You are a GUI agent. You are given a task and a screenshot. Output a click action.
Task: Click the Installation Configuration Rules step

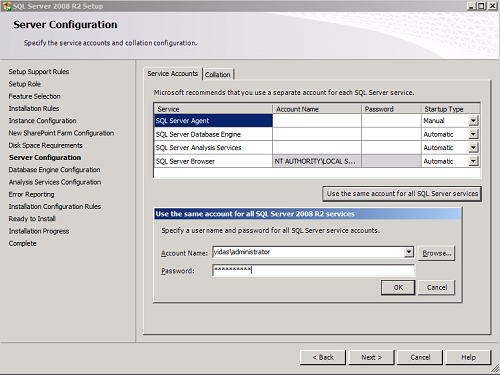coord(55,207)
